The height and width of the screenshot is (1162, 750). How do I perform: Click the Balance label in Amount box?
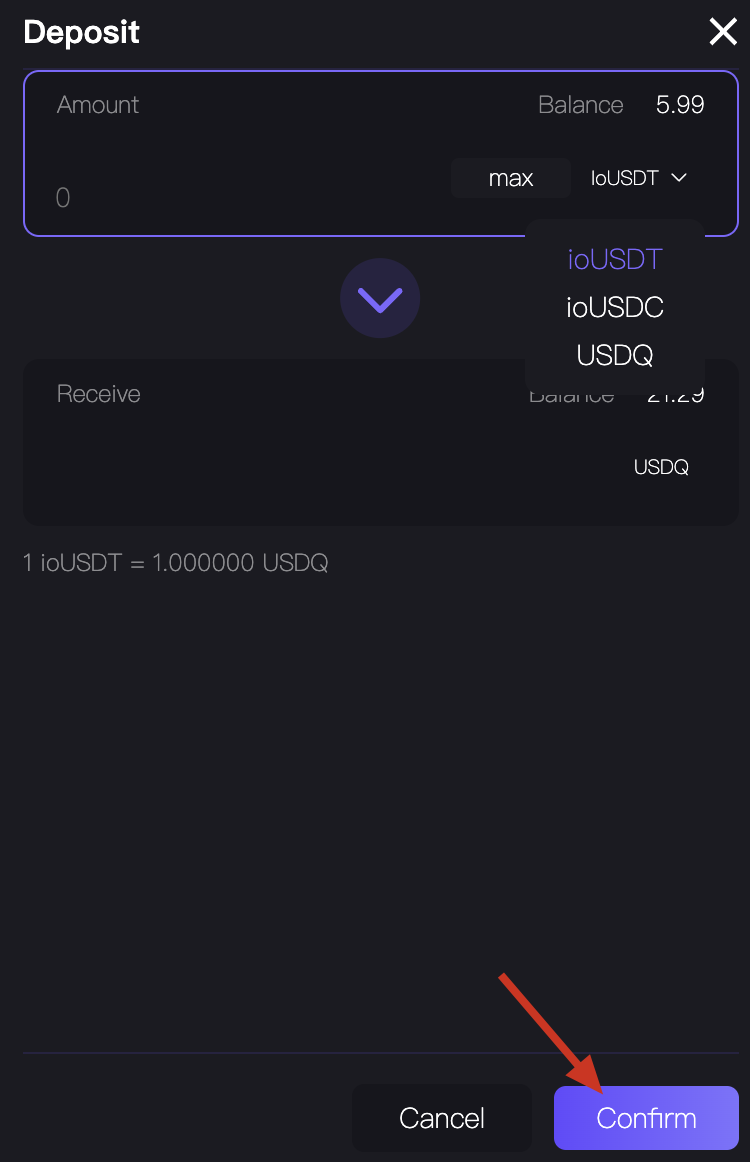pyautogui.click(x=580, y=105)
